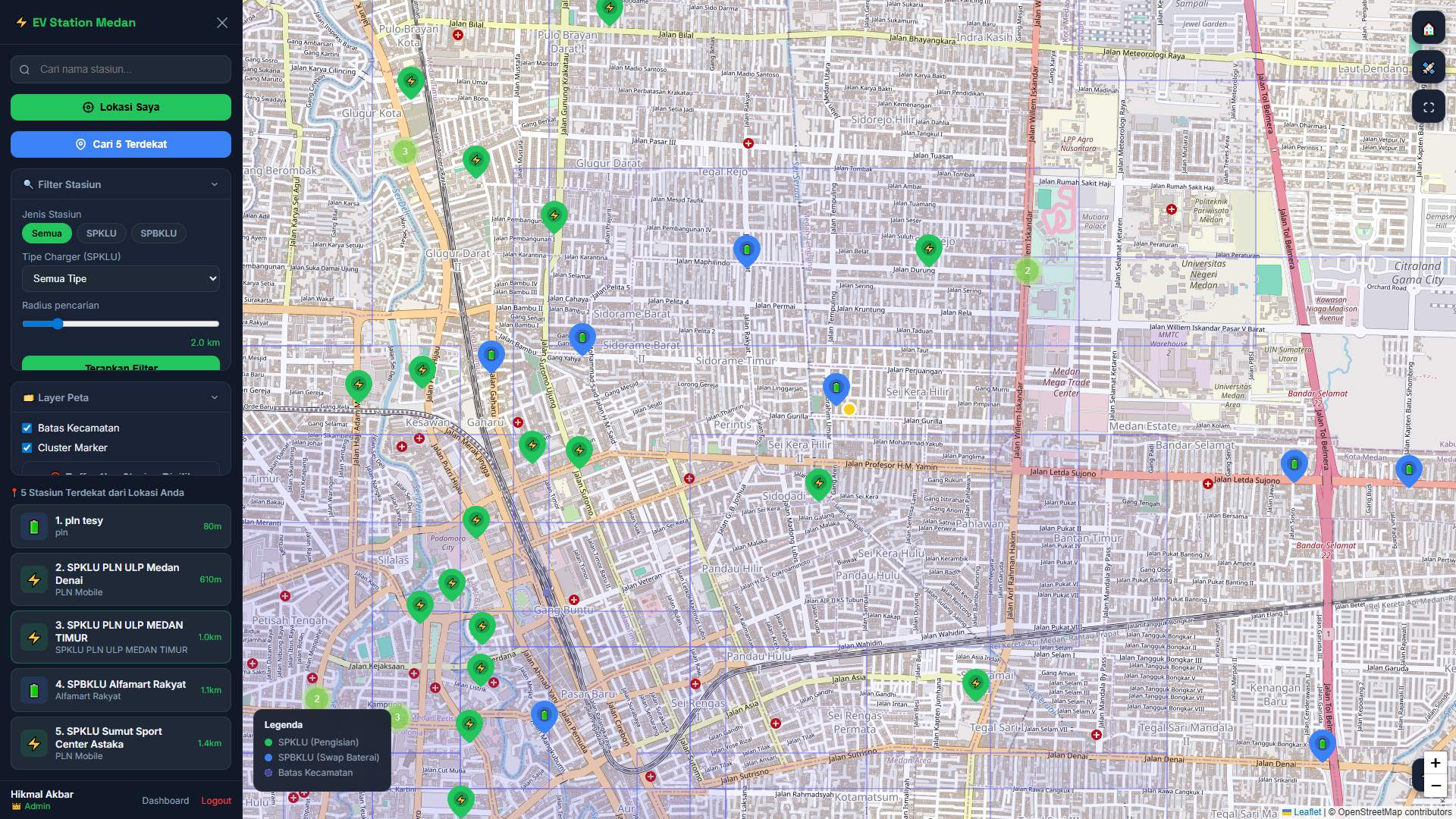Collapse the Layer Peta section
This screenshot has width=1456, height=819.
(x=121, y=397)
